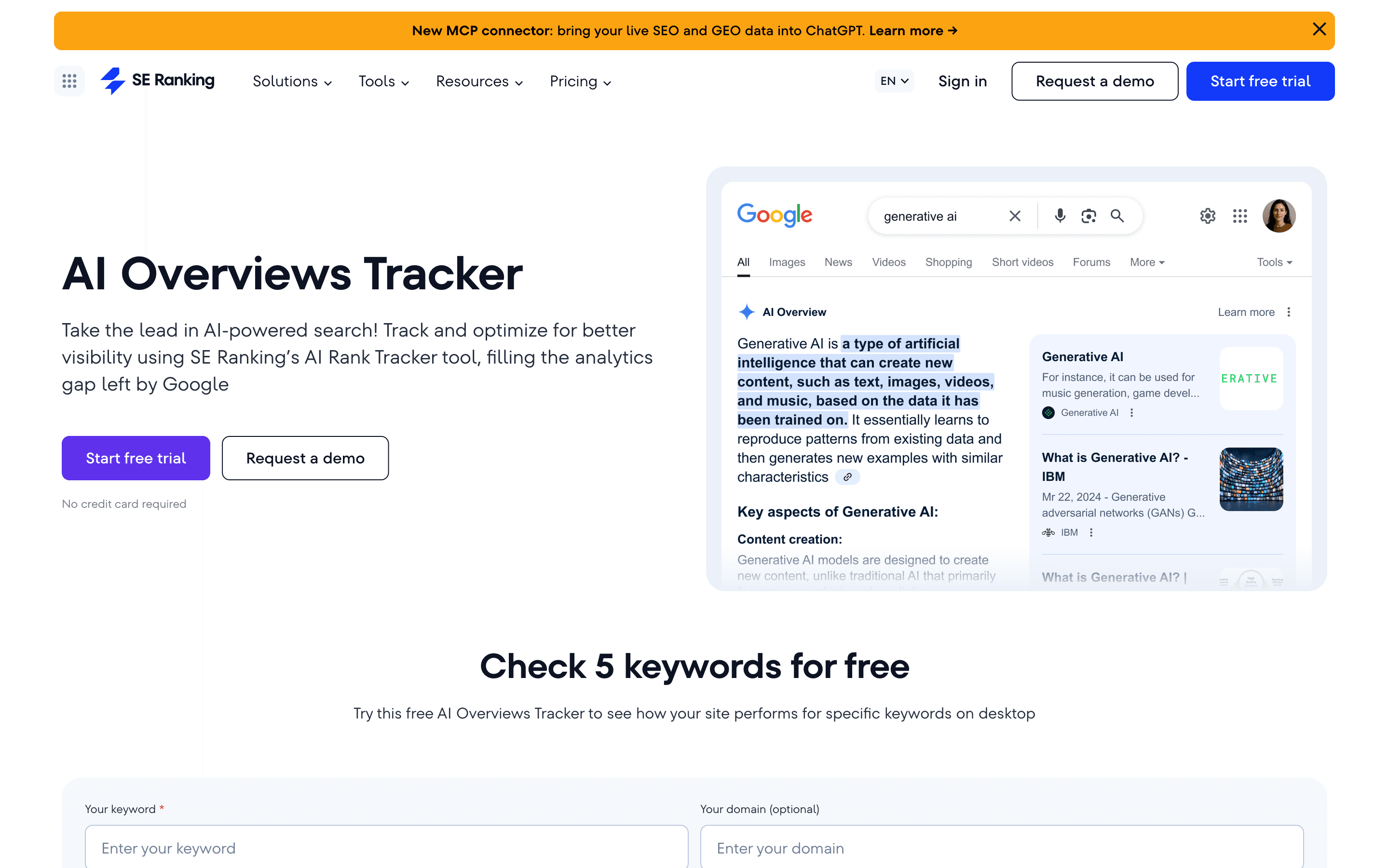Select the Images search tab

coord(787,262)
